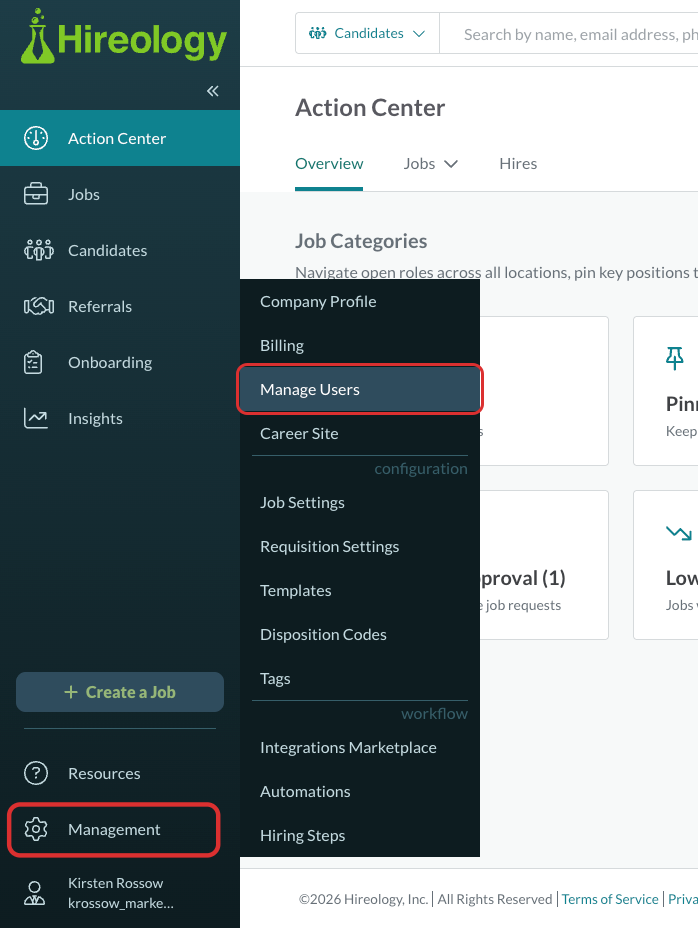The width and height of the screenshot is (698, 928).
Task: Focus the search by name field
Action: [x=569, y=34]
